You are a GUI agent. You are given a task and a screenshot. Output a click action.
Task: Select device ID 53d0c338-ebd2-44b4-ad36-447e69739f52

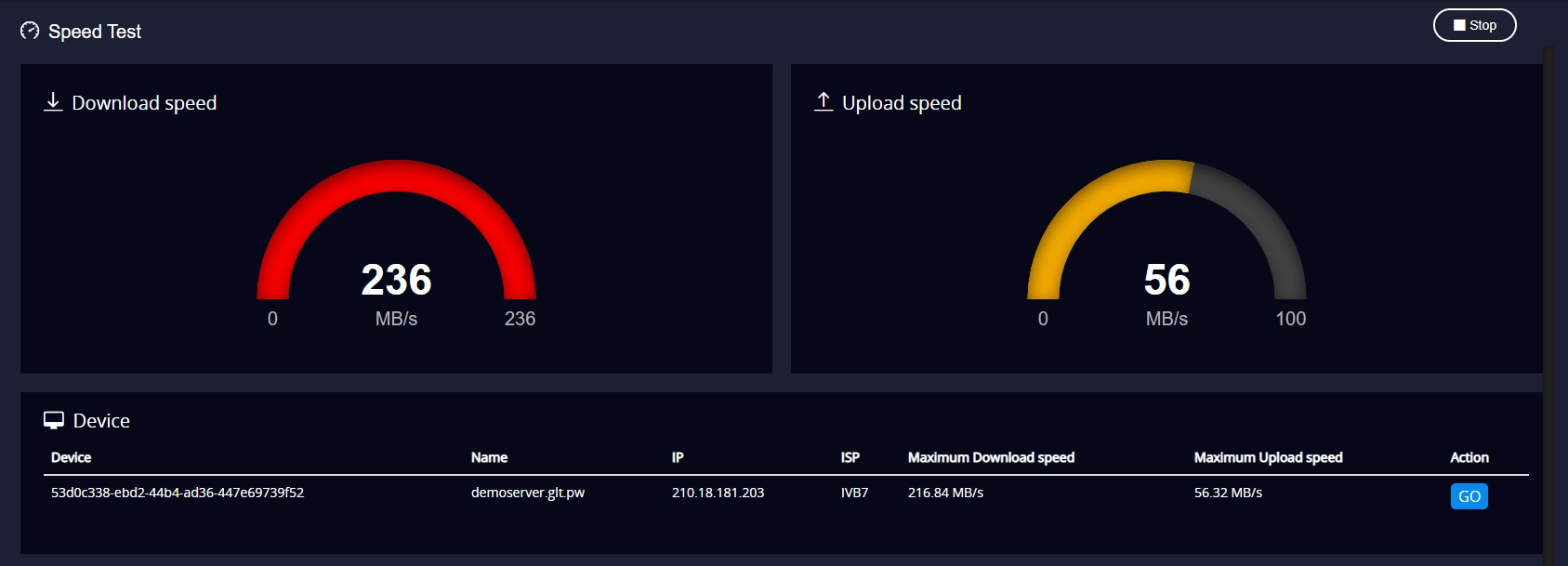178,493
